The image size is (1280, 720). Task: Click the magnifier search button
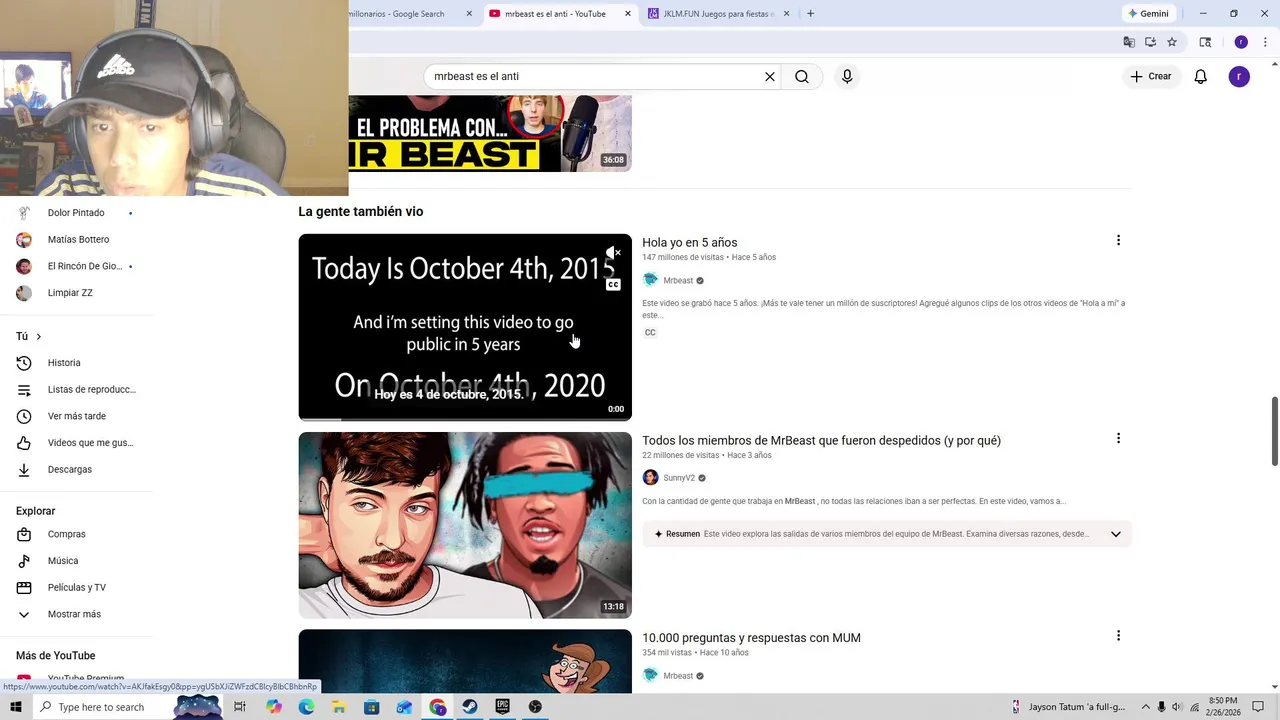(802, 76)
